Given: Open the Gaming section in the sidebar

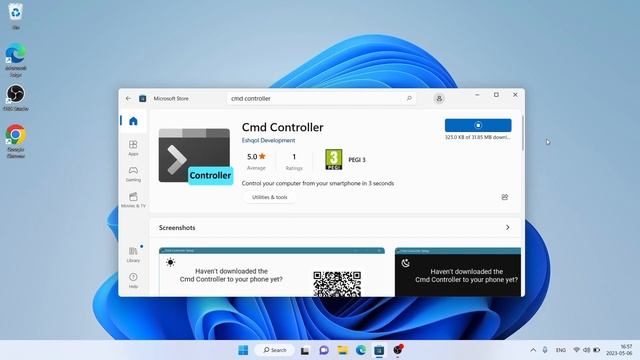Looking at the screenshot, I should 133,174.
